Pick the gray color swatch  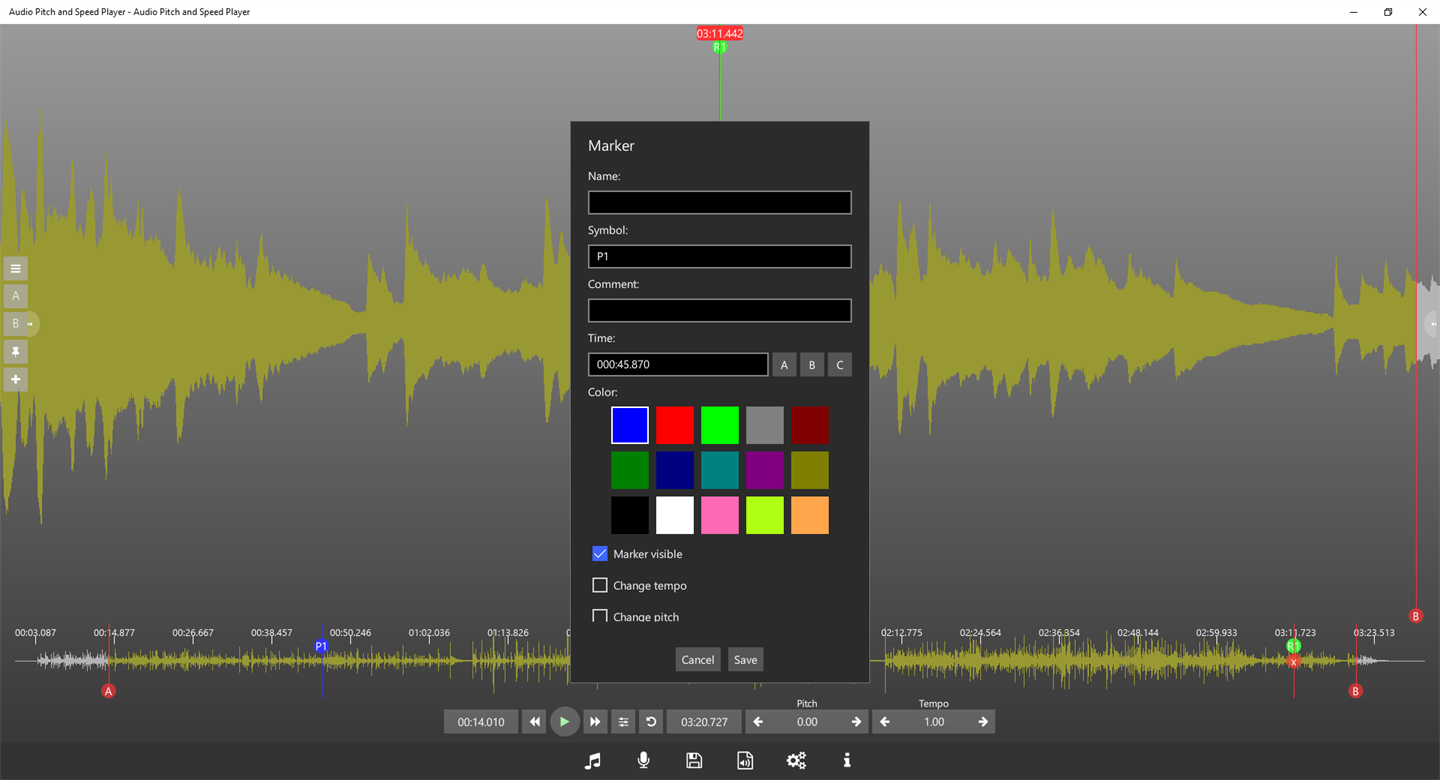pyautogui.click(x=765, y=425)
